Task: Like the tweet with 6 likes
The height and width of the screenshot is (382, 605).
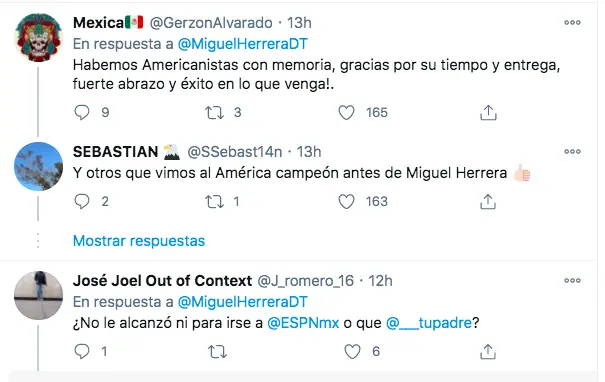Action: [x=352, y=352]
